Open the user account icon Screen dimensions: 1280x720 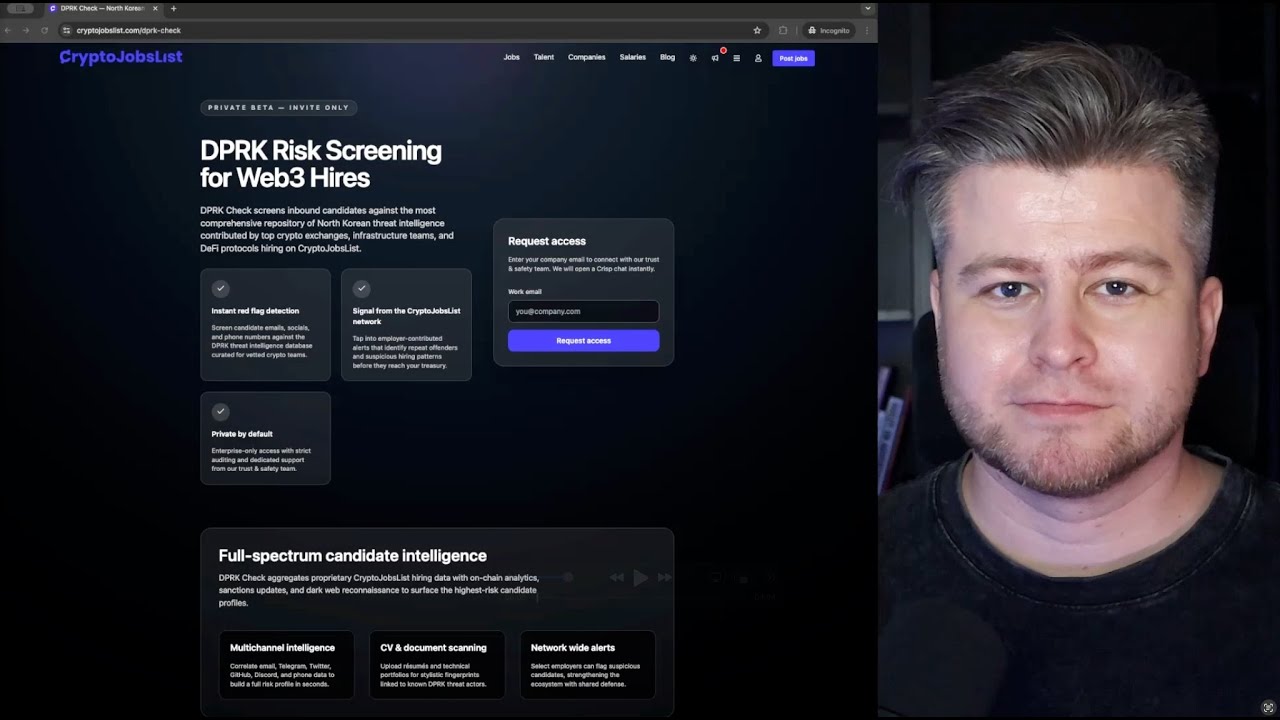(x=758, y=58)
